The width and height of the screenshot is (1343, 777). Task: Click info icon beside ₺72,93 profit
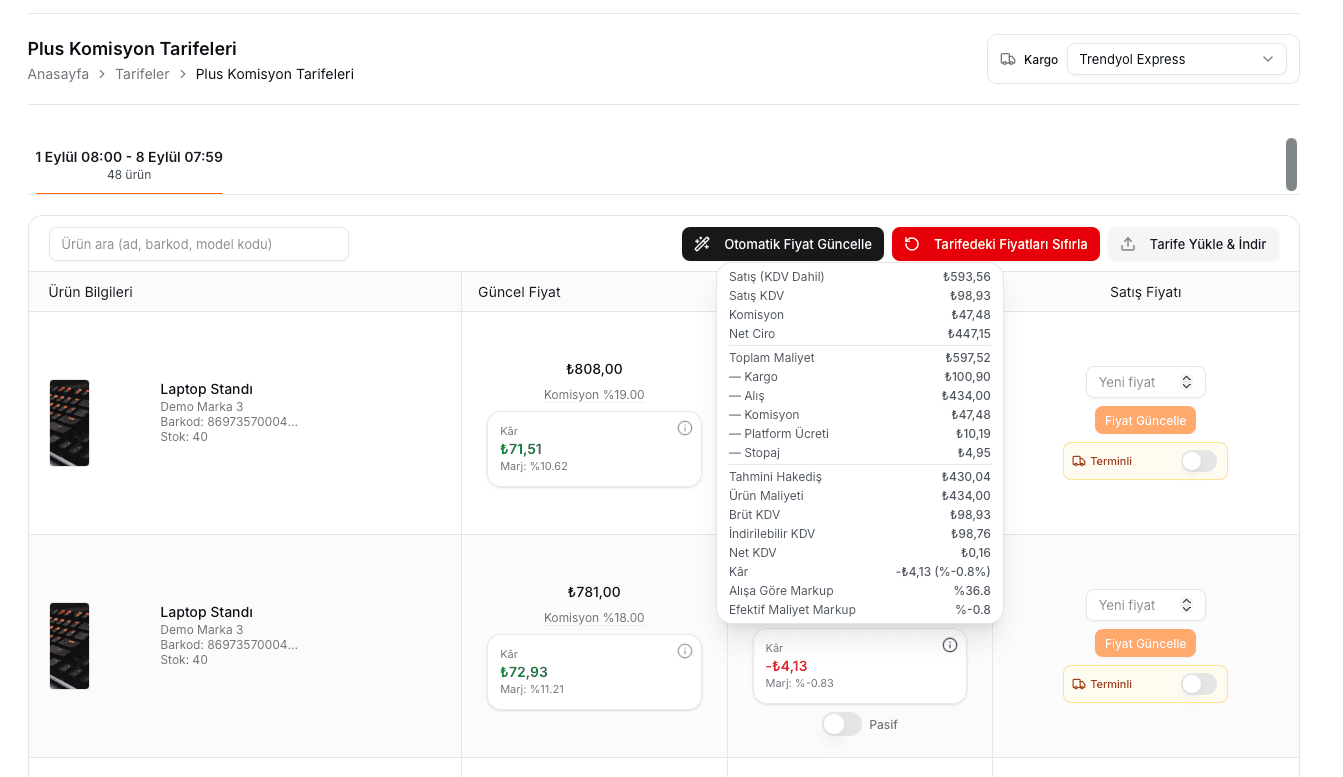[685, 651]
